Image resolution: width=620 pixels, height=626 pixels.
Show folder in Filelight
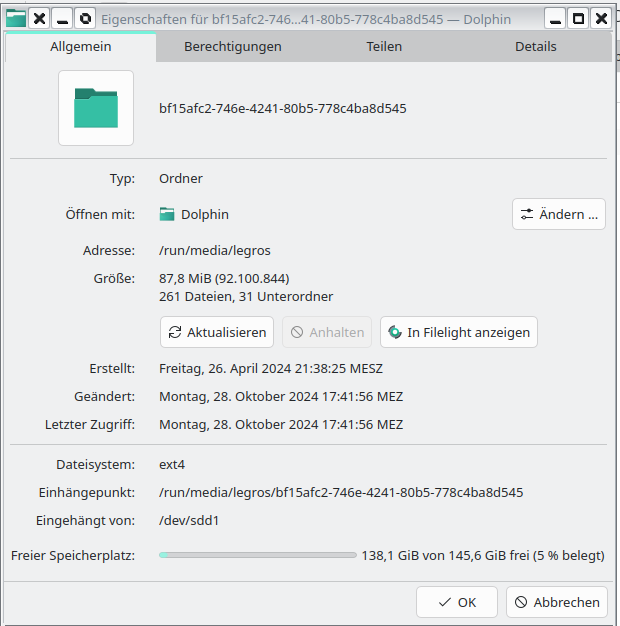(458, 332)
